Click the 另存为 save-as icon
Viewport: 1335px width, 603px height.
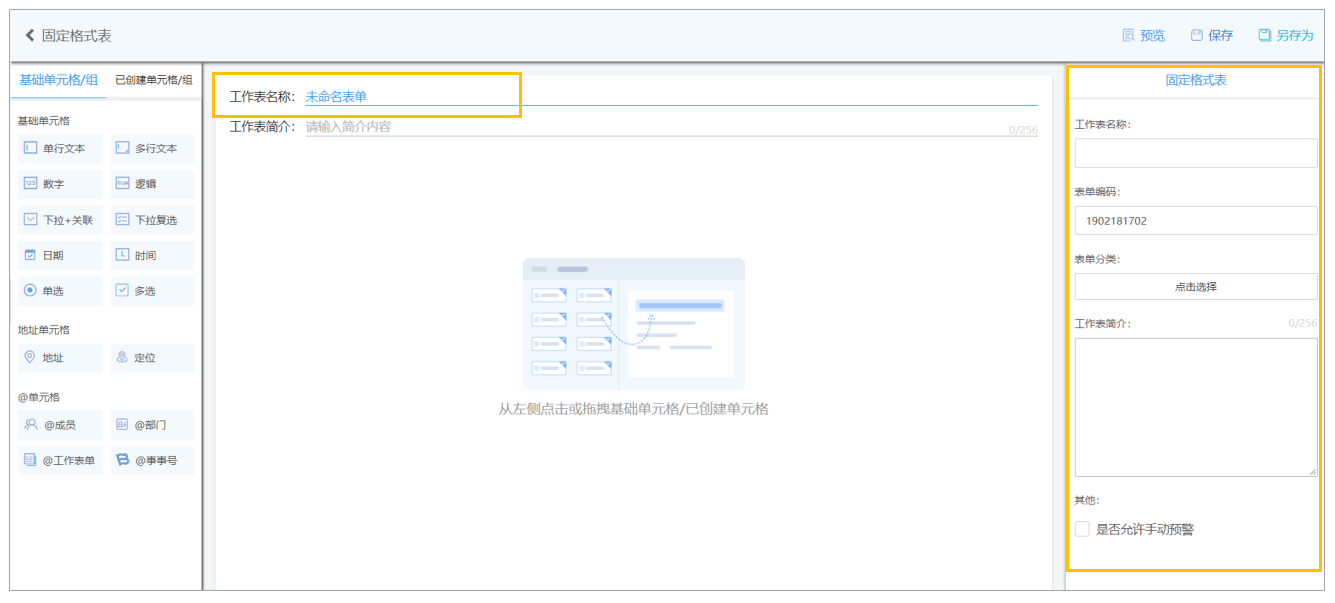tap(1264, 35)
